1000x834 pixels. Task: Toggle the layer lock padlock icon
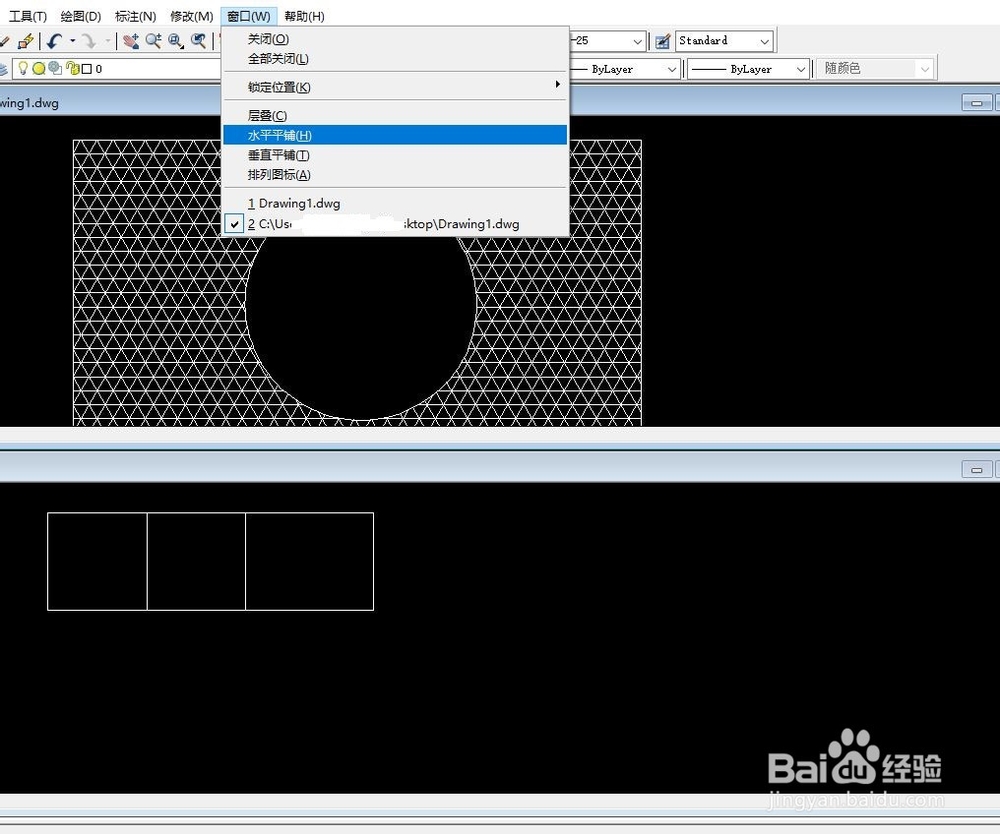72,68
